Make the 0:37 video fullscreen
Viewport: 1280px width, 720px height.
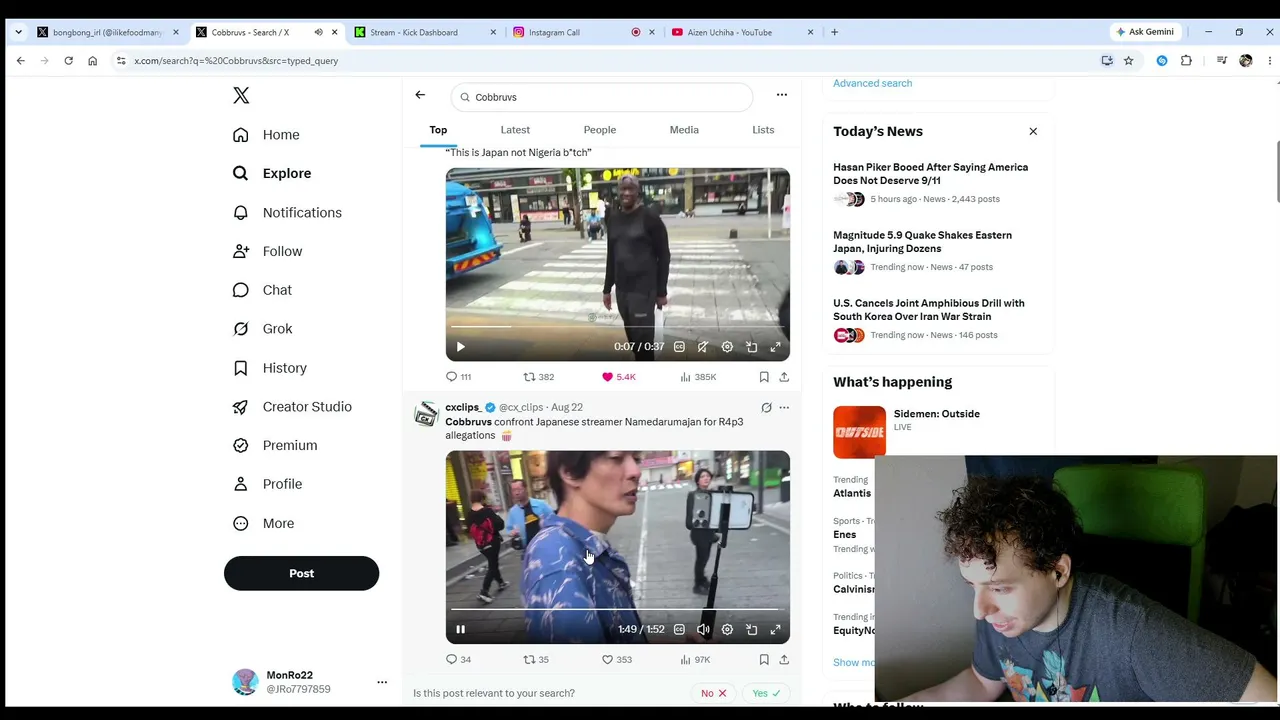(x=775, y=347)
